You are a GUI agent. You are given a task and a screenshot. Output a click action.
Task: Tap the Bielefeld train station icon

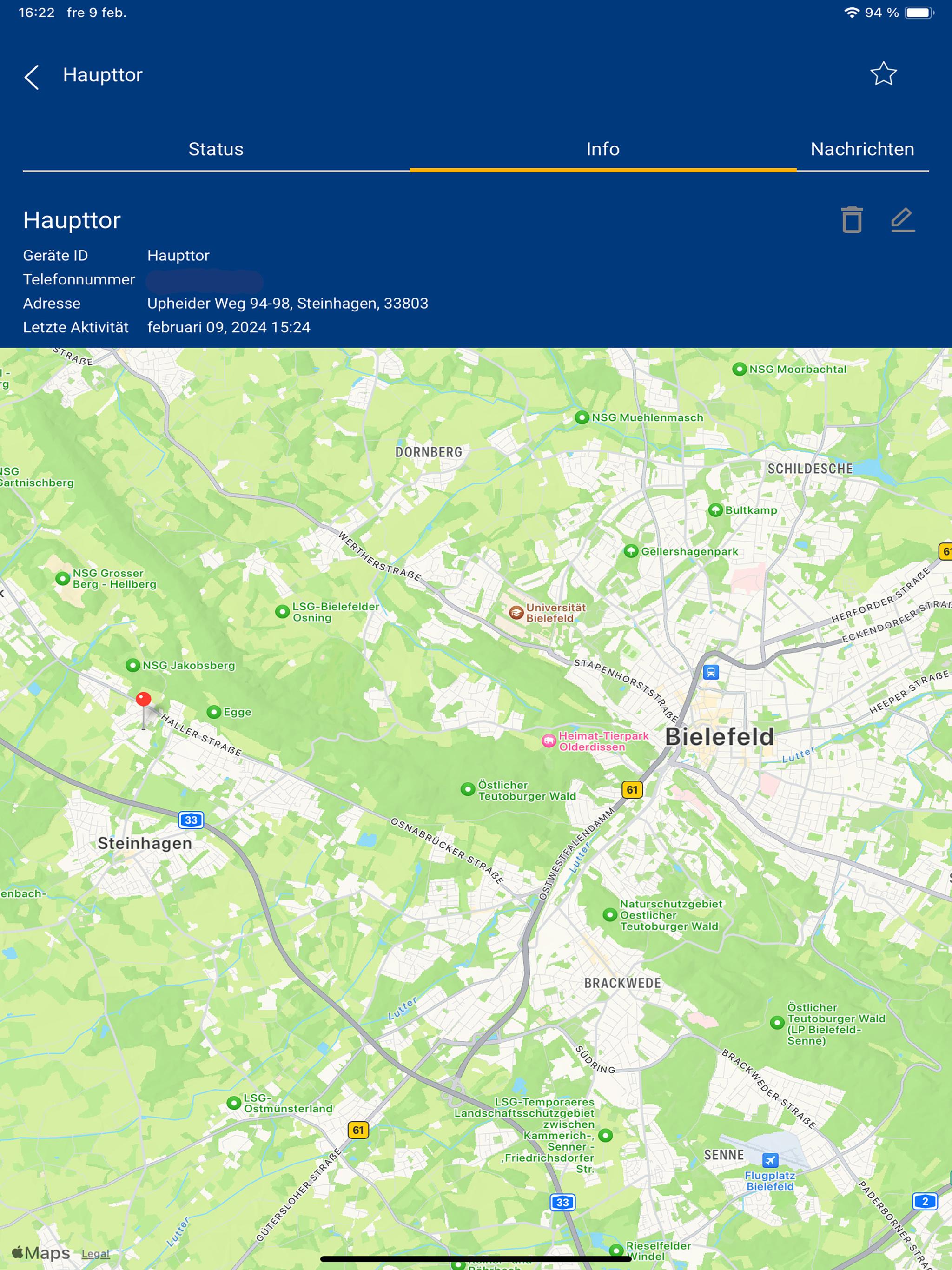tap(711, 672)
